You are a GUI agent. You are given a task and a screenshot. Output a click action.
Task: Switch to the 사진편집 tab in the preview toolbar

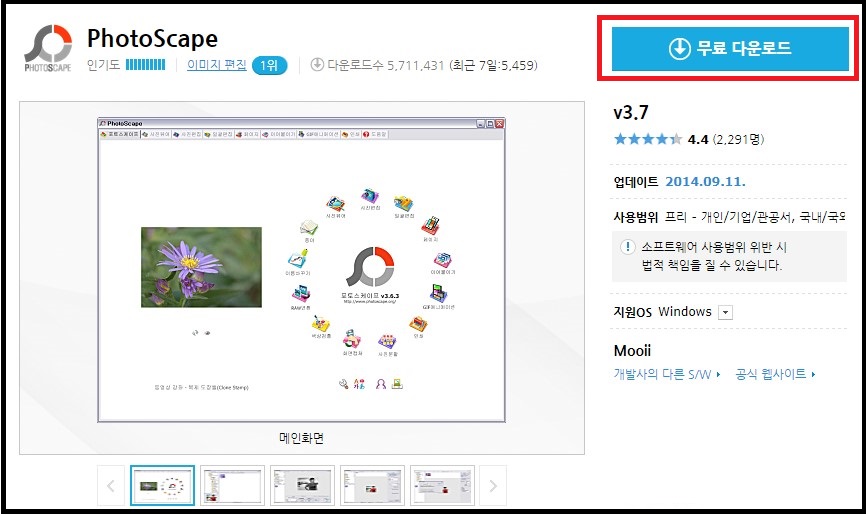coord(187,134)
